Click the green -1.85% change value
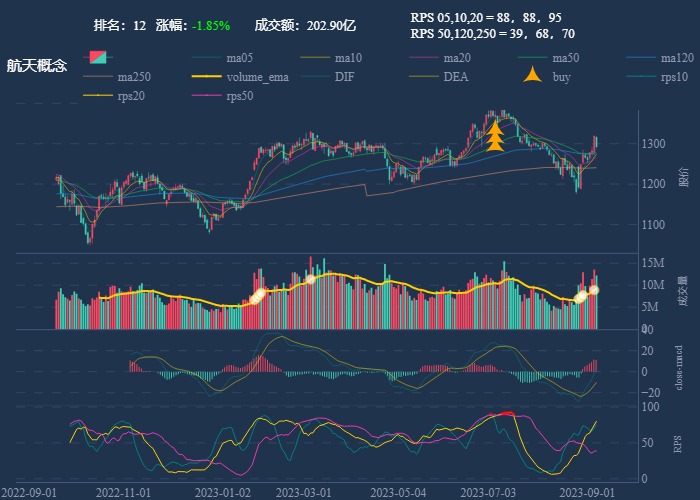The height and width of the screenshot is (500, 700). coord(211,25)
